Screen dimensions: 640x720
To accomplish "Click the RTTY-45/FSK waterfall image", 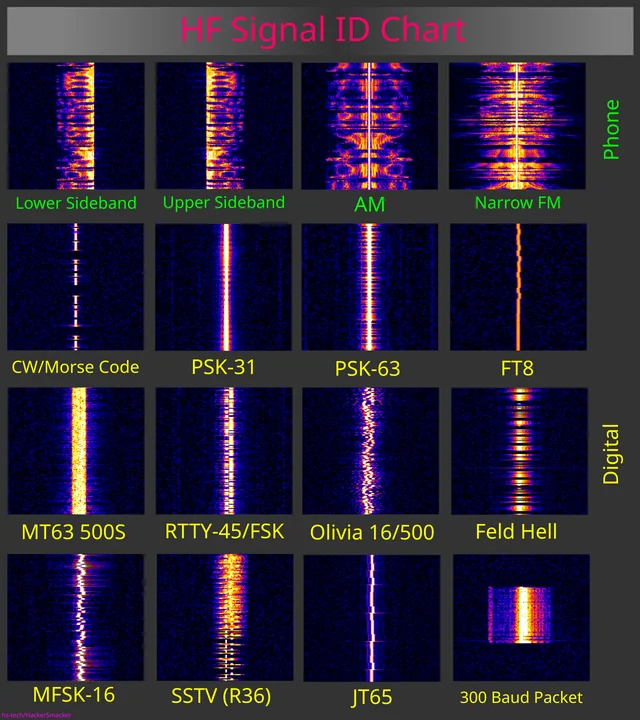I will point(224,451).
